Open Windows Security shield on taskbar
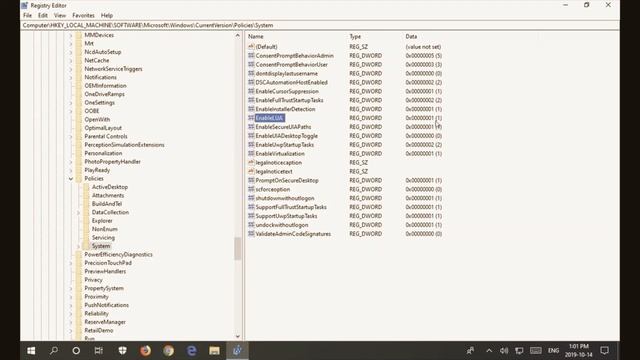The width and height of the screenshot is (640, 360). [122, 351]
